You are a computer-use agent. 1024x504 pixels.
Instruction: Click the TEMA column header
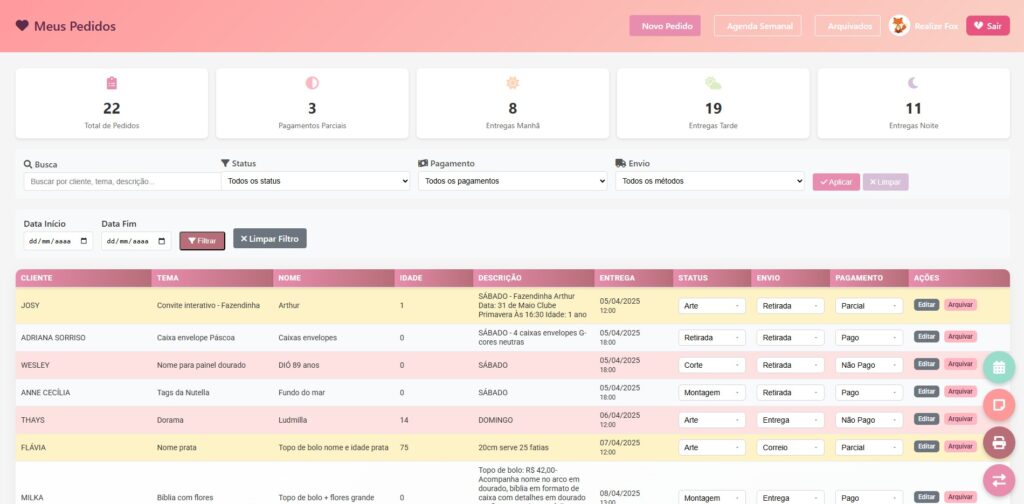[x=212, y=278]
